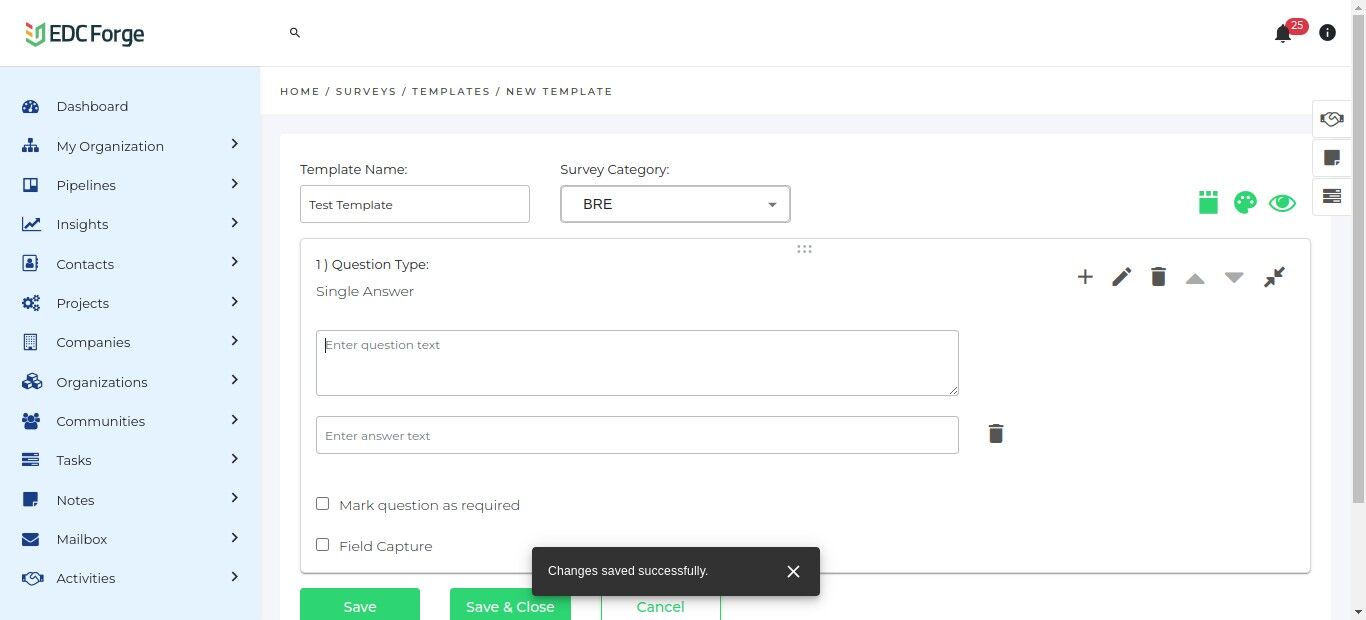Enable Mark question as required checkbox
1366x620 pixels.
point(323,504)
